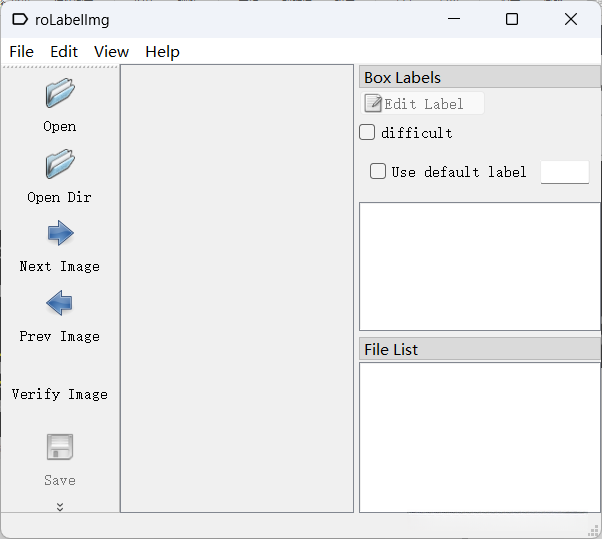This screenshot has height=539, width=602.
Task: Go back with Prev Image arrow
Action: (x=60, y=303)
